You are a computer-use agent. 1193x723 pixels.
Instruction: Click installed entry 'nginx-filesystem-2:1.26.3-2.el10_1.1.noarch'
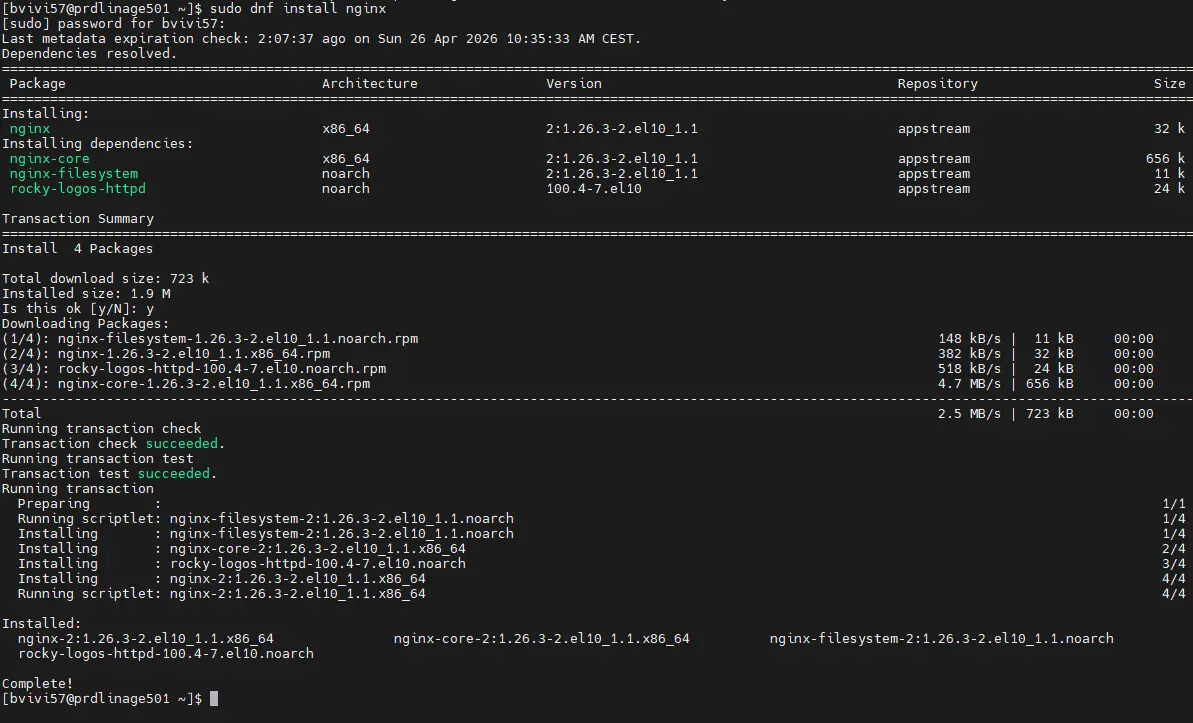click(941, 639)
